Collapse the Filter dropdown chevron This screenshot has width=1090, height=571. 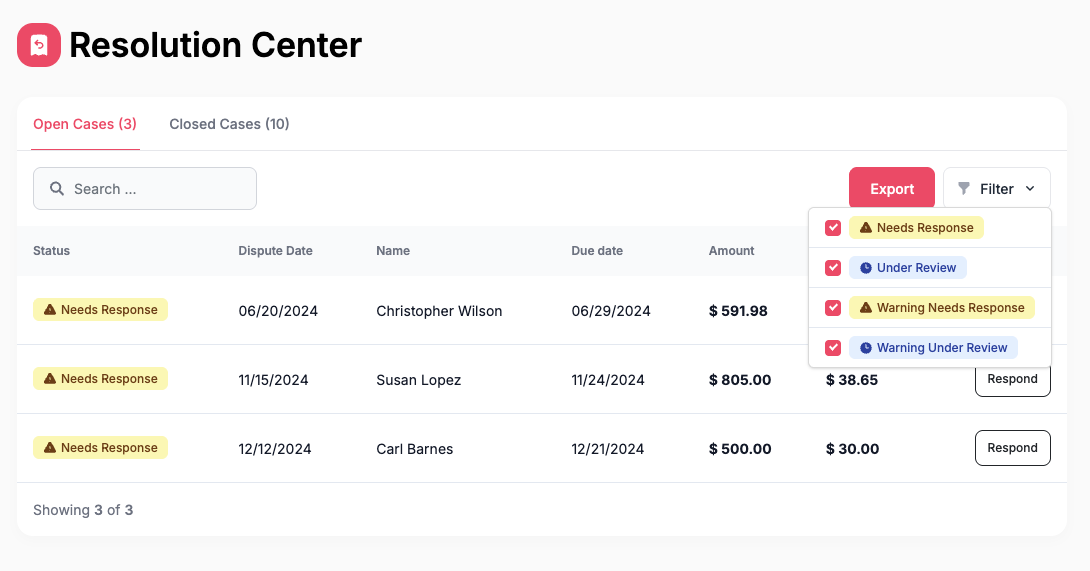pos(1030,188)
